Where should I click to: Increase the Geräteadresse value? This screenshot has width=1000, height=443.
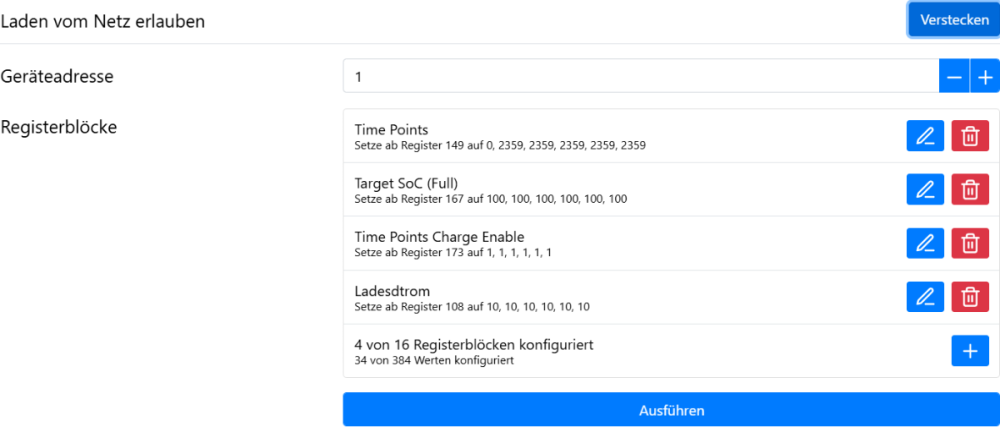pos(985,77)
